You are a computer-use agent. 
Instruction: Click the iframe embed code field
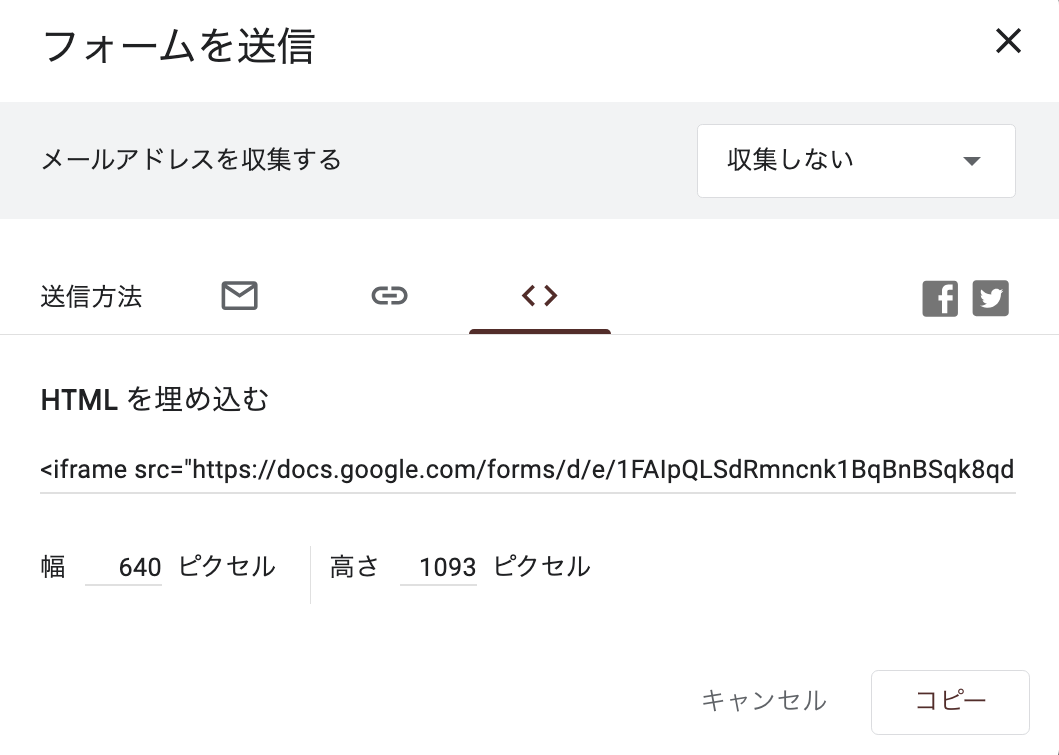pos(527,469)
